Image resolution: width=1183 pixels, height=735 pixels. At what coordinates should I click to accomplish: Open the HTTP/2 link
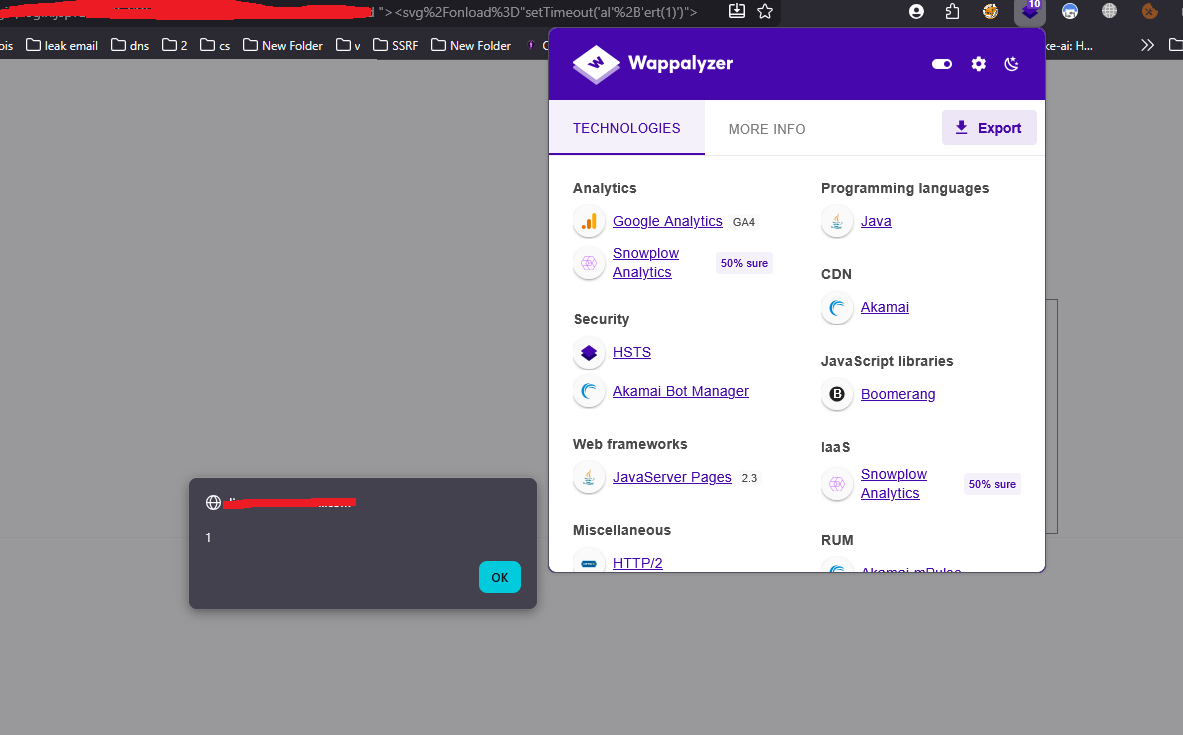[x=638, y=563]
